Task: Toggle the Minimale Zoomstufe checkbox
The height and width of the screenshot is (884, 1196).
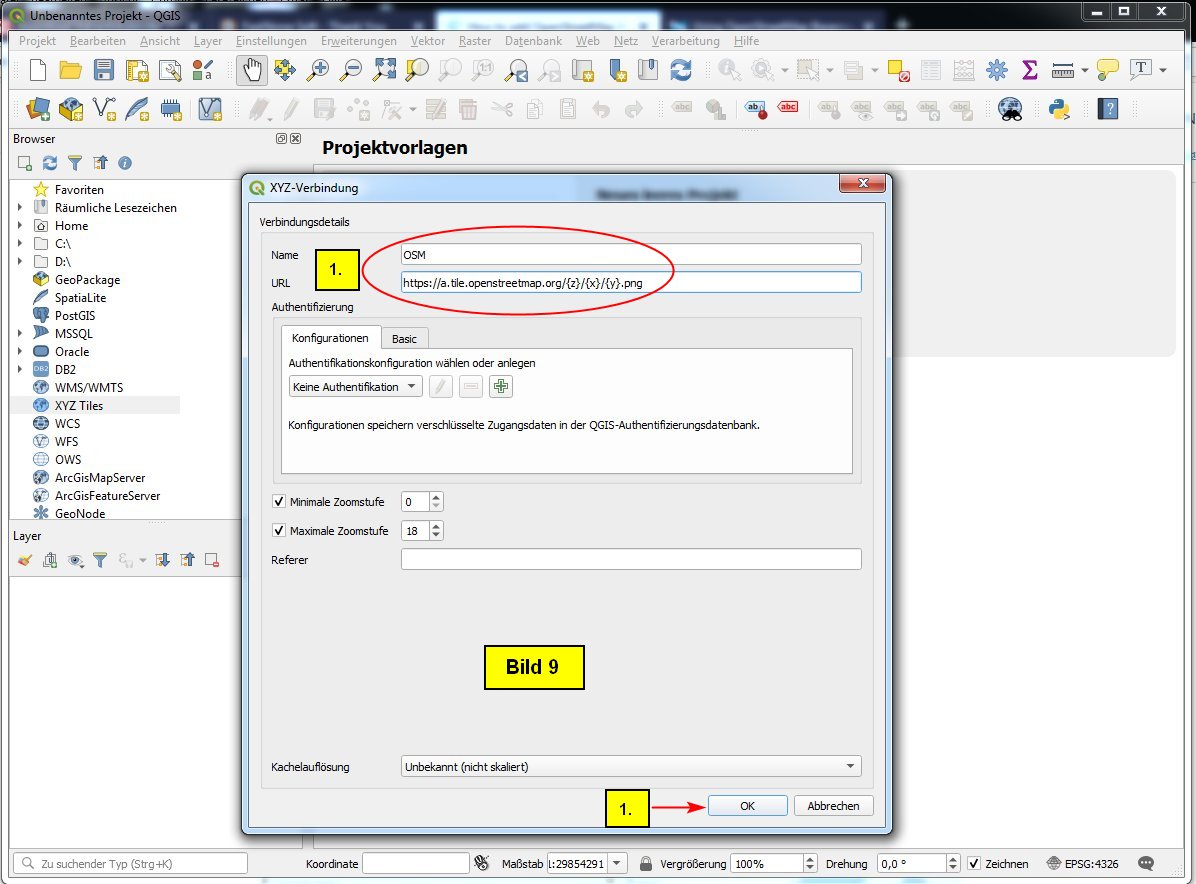Action: pos(279,502)
